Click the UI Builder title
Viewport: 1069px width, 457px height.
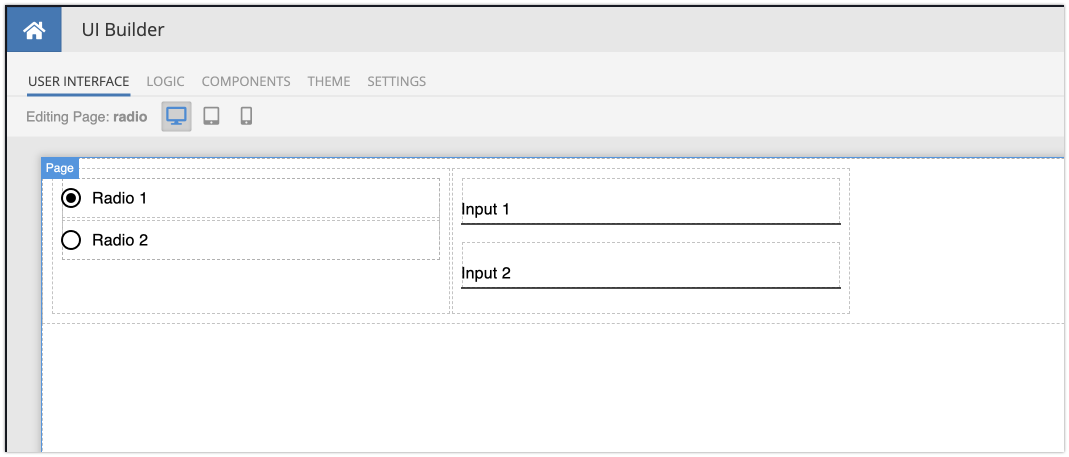coord(123,30)
